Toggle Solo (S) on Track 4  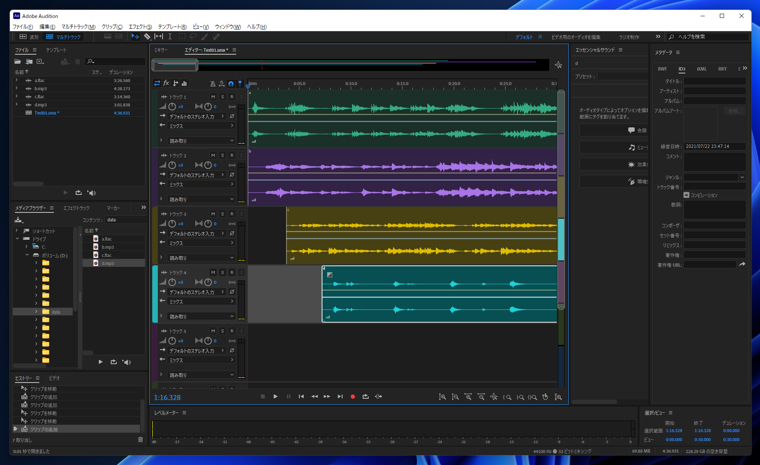222,273
